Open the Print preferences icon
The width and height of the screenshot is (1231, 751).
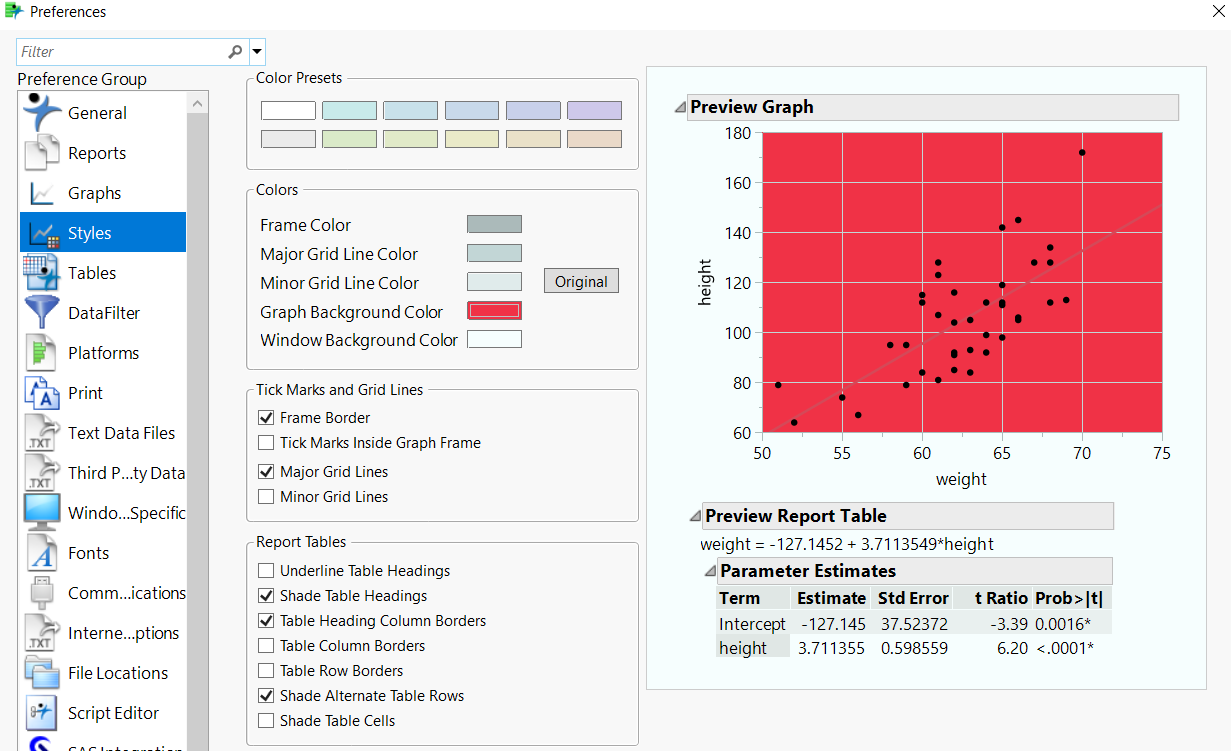coord(40,392)
